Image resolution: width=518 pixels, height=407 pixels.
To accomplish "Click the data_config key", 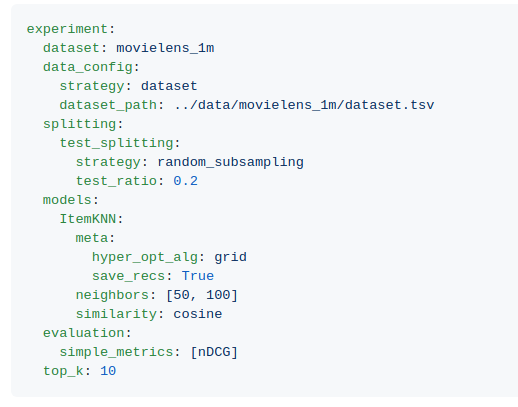I will pyautogui.click(x=88, y=67).
